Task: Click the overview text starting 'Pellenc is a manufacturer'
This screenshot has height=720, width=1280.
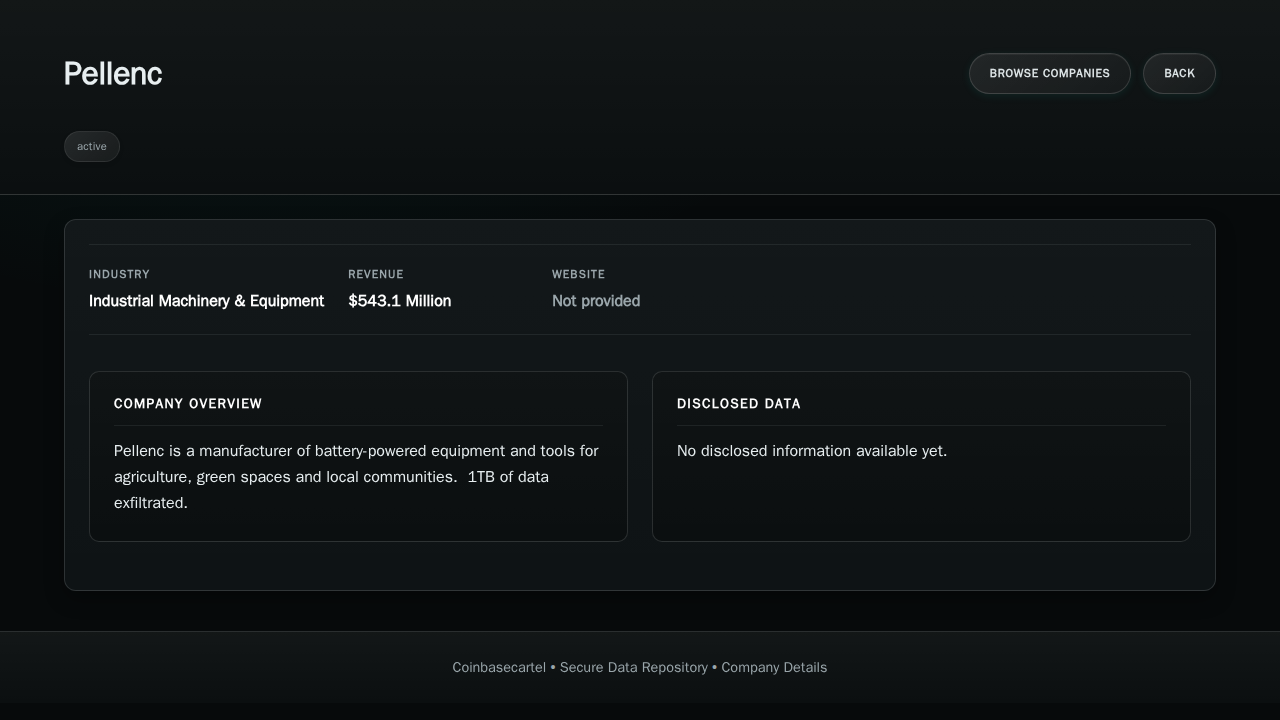Action: (x=356, y=451)
